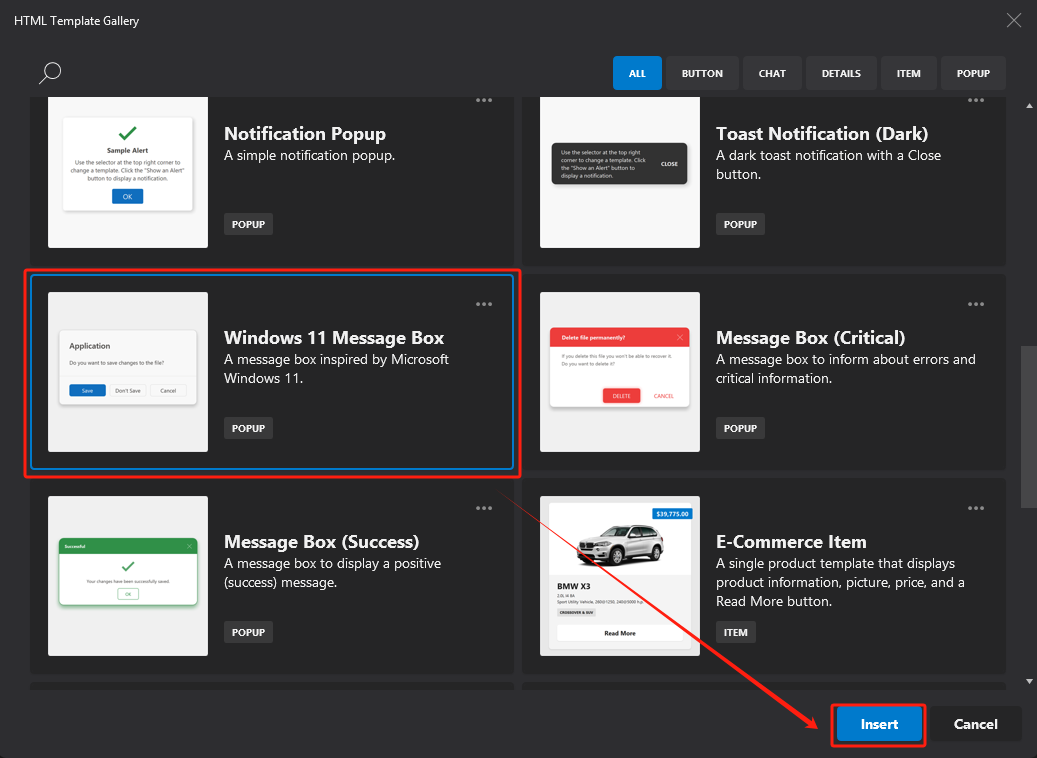
Task: Click the Toast Notification (Dark) title
Action: pyautogui.click(x=822, y=134)
